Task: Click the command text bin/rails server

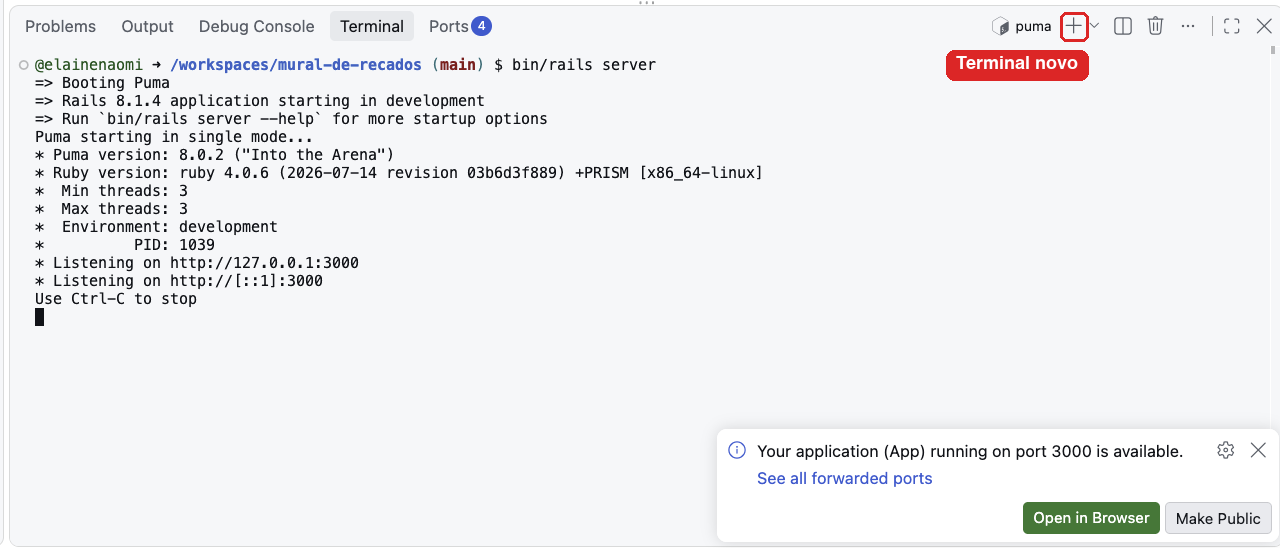Action: tap(583, 65)
